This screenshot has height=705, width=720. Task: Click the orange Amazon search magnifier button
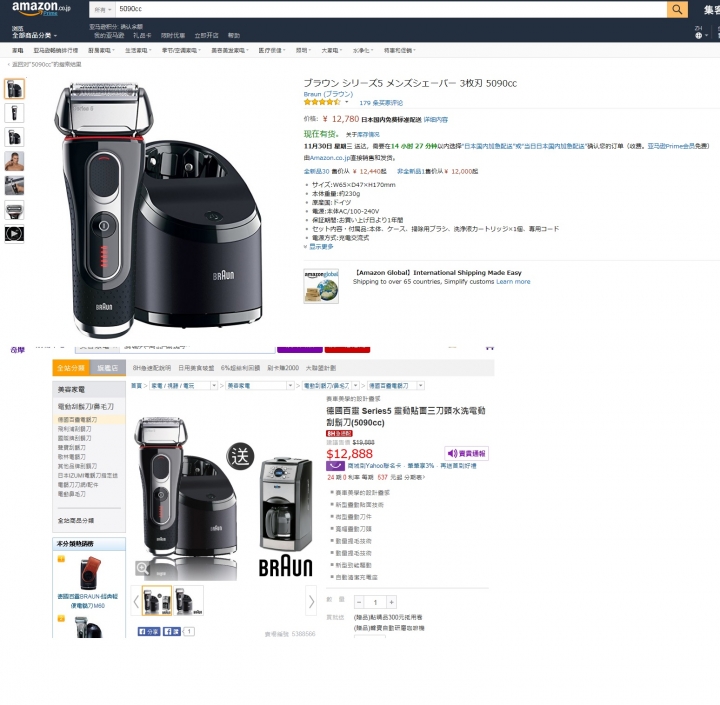point(677,9)
